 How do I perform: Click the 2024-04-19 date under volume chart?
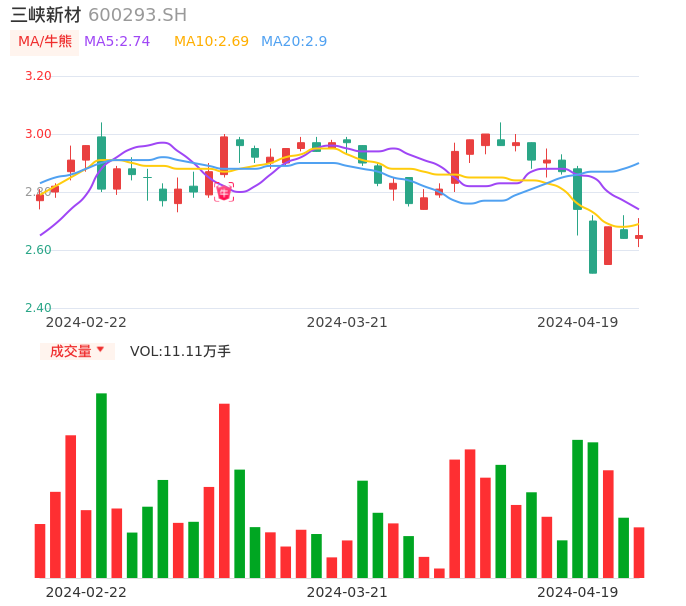[578, 592]
